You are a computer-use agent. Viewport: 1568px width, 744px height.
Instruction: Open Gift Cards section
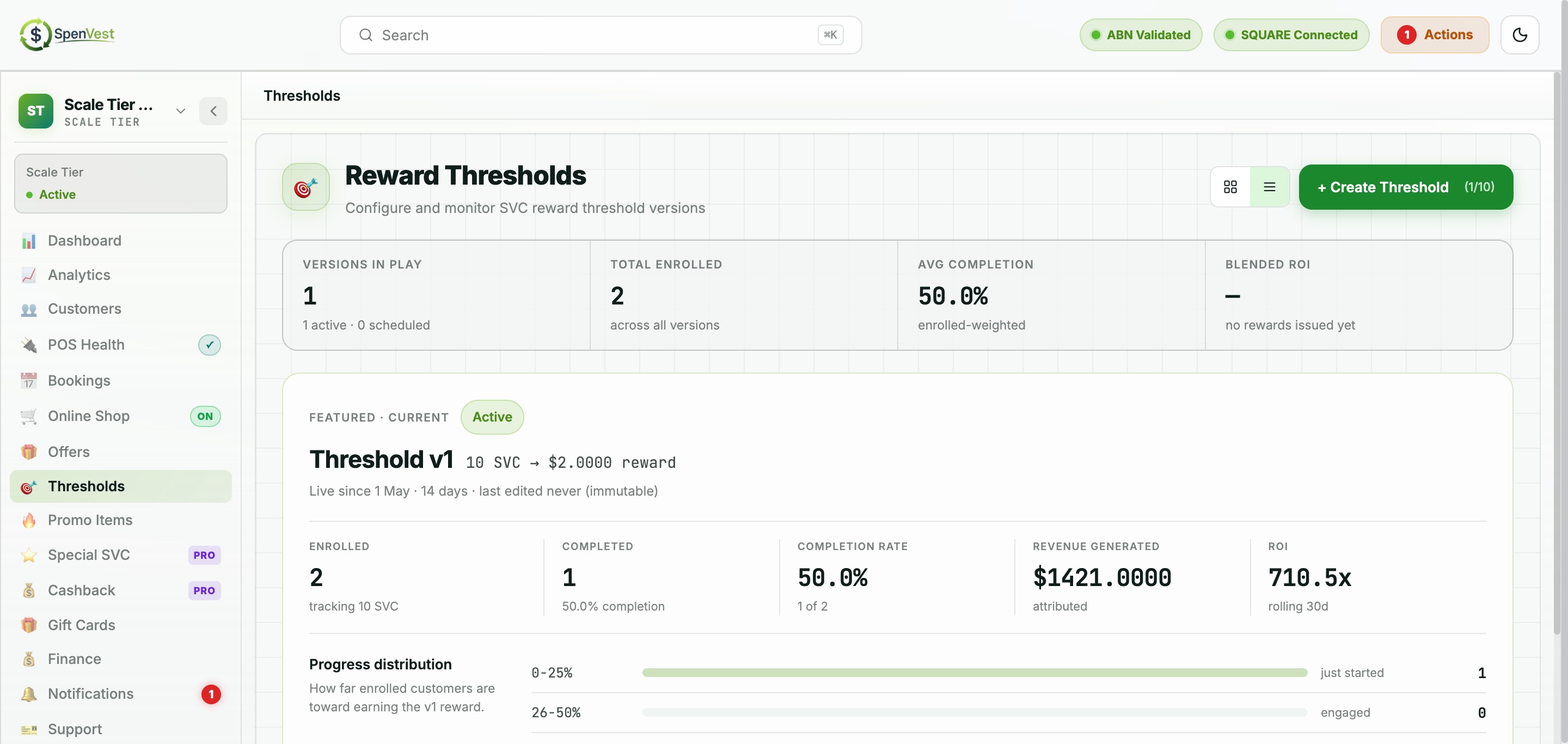click(x=120, y=625)
